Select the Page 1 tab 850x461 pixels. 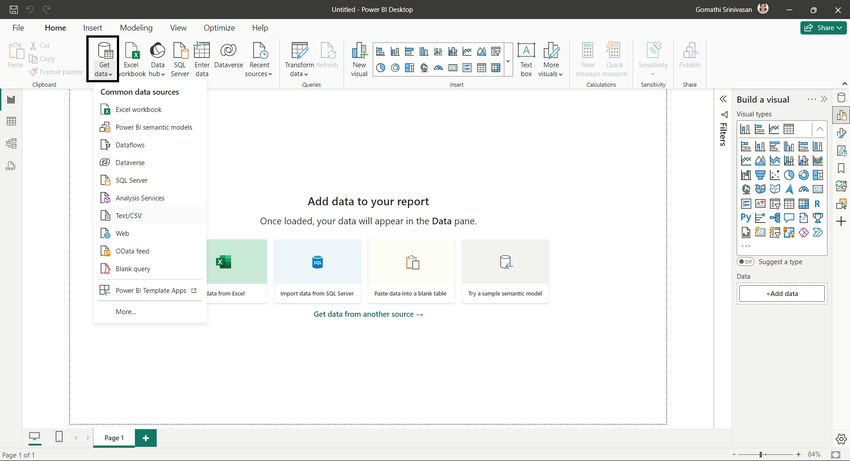pyautogui.click(x=114, y=438)
